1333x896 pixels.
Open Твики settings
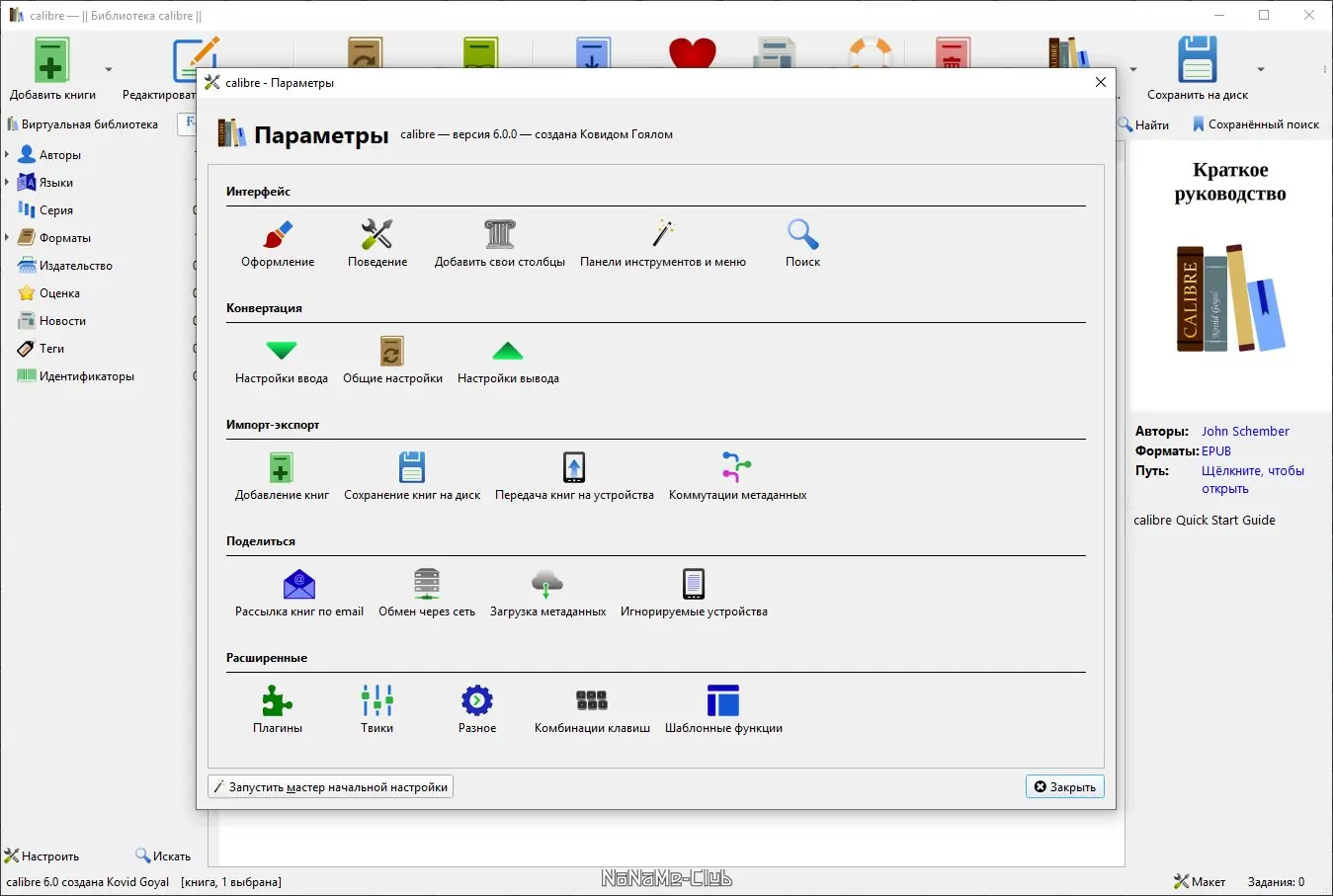(x=376, y=710)
